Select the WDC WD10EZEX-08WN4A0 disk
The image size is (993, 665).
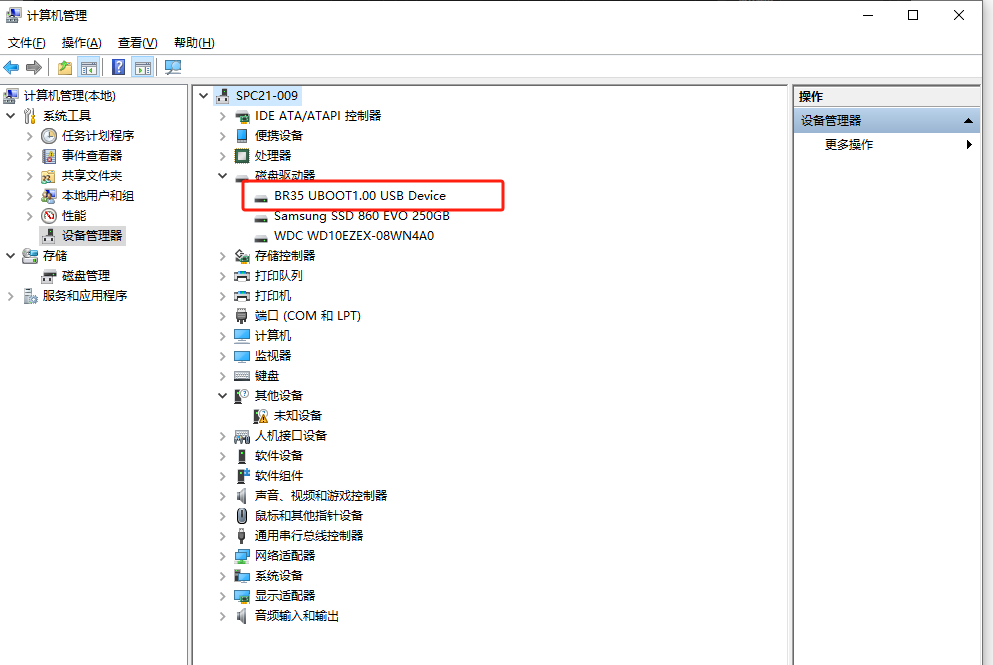click(x=354, y=236)
